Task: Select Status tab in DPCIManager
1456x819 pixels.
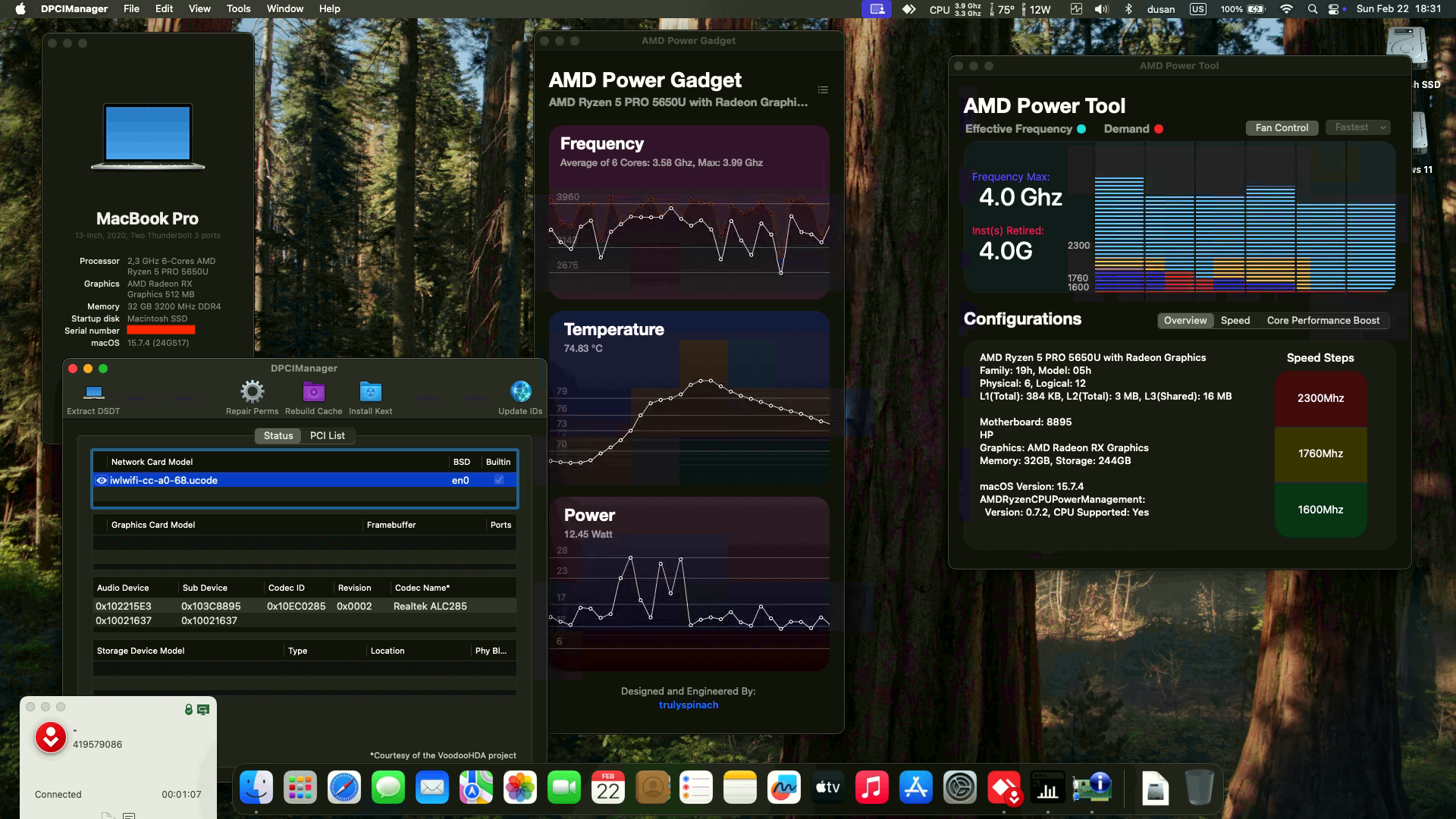Action: (278, 435)
